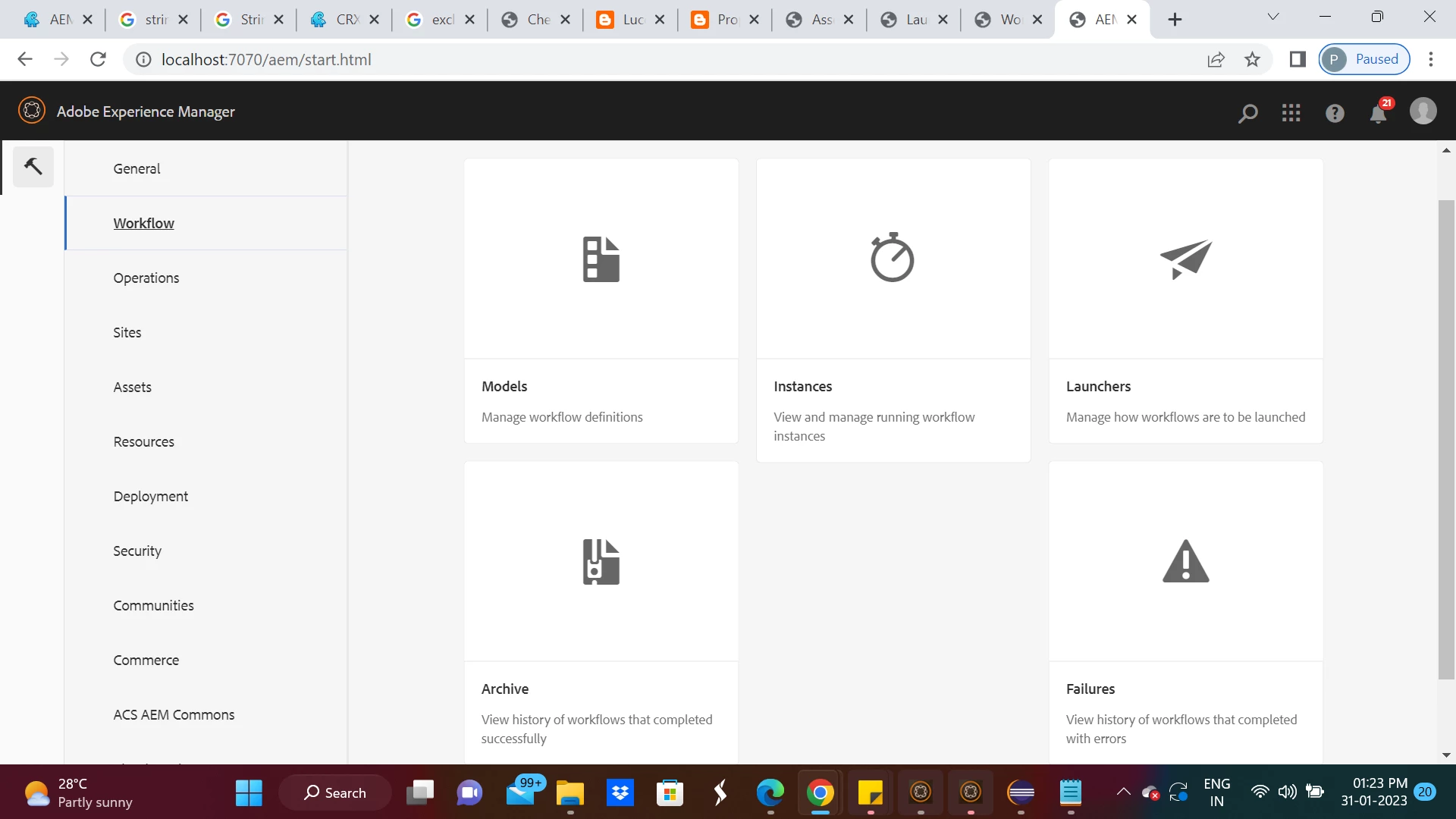Click the Tools hammer icon
1456x819 pixels.
(x=33, y=166)
